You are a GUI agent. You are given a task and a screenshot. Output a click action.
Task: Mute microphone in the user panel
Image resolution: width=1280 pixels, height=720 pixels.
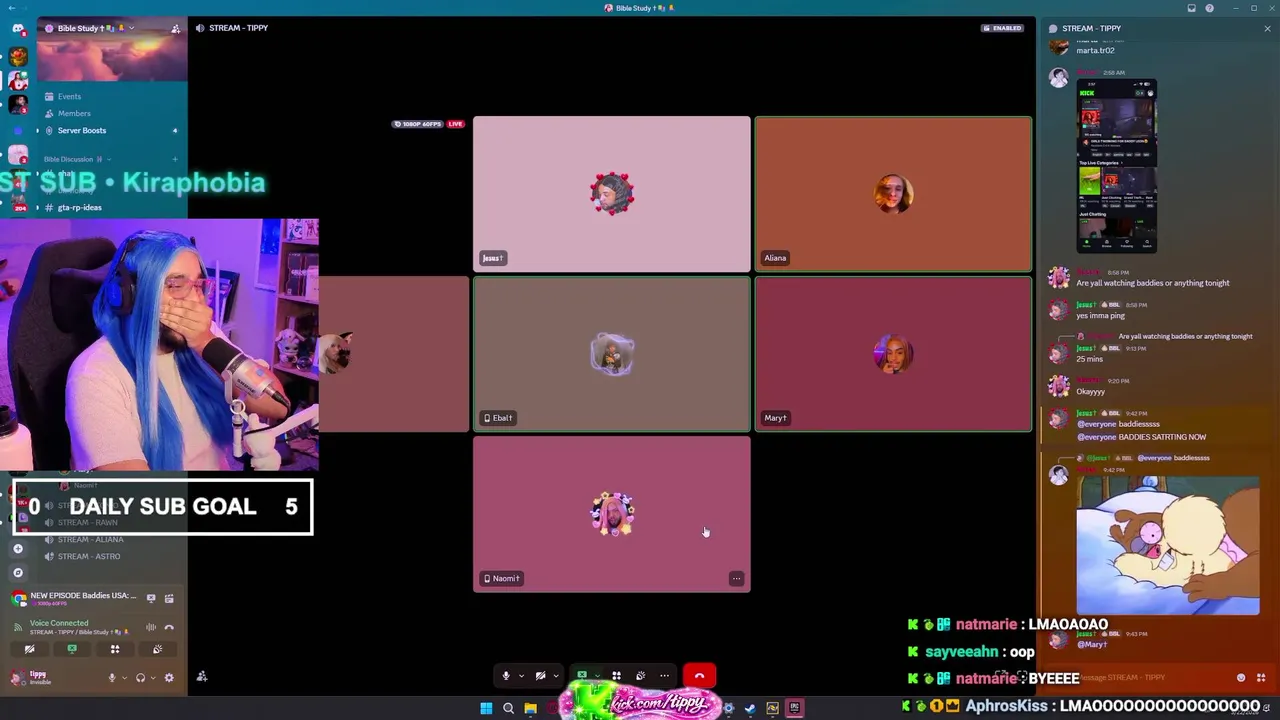[112, 677]
